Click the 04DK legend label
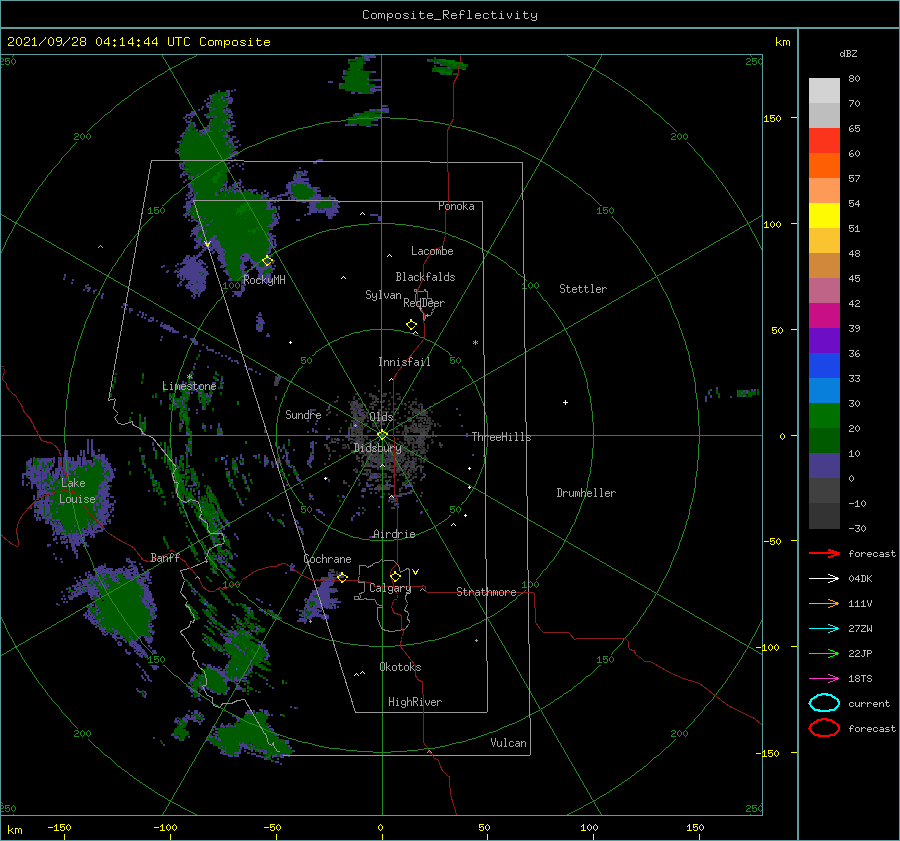The height and width of the screenshot is (841, 900). [x=860, y=579]
